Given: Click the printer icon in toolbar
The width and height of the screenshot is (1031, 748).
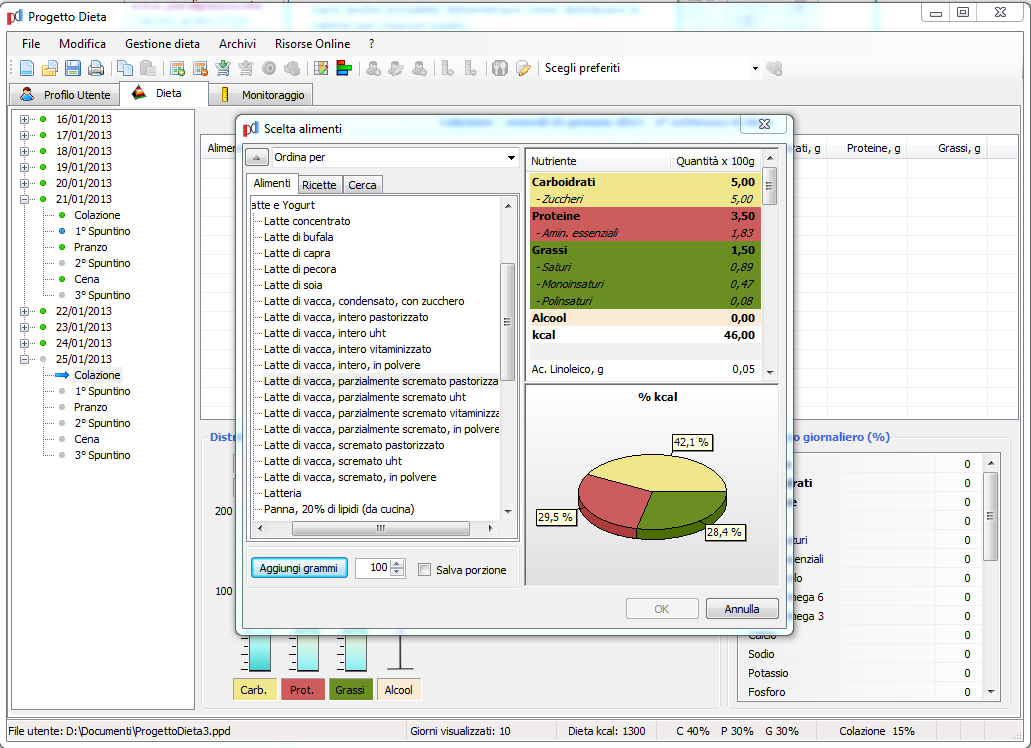Looking at the screenshot, I should pyautogui.click(x=96, y=69).
